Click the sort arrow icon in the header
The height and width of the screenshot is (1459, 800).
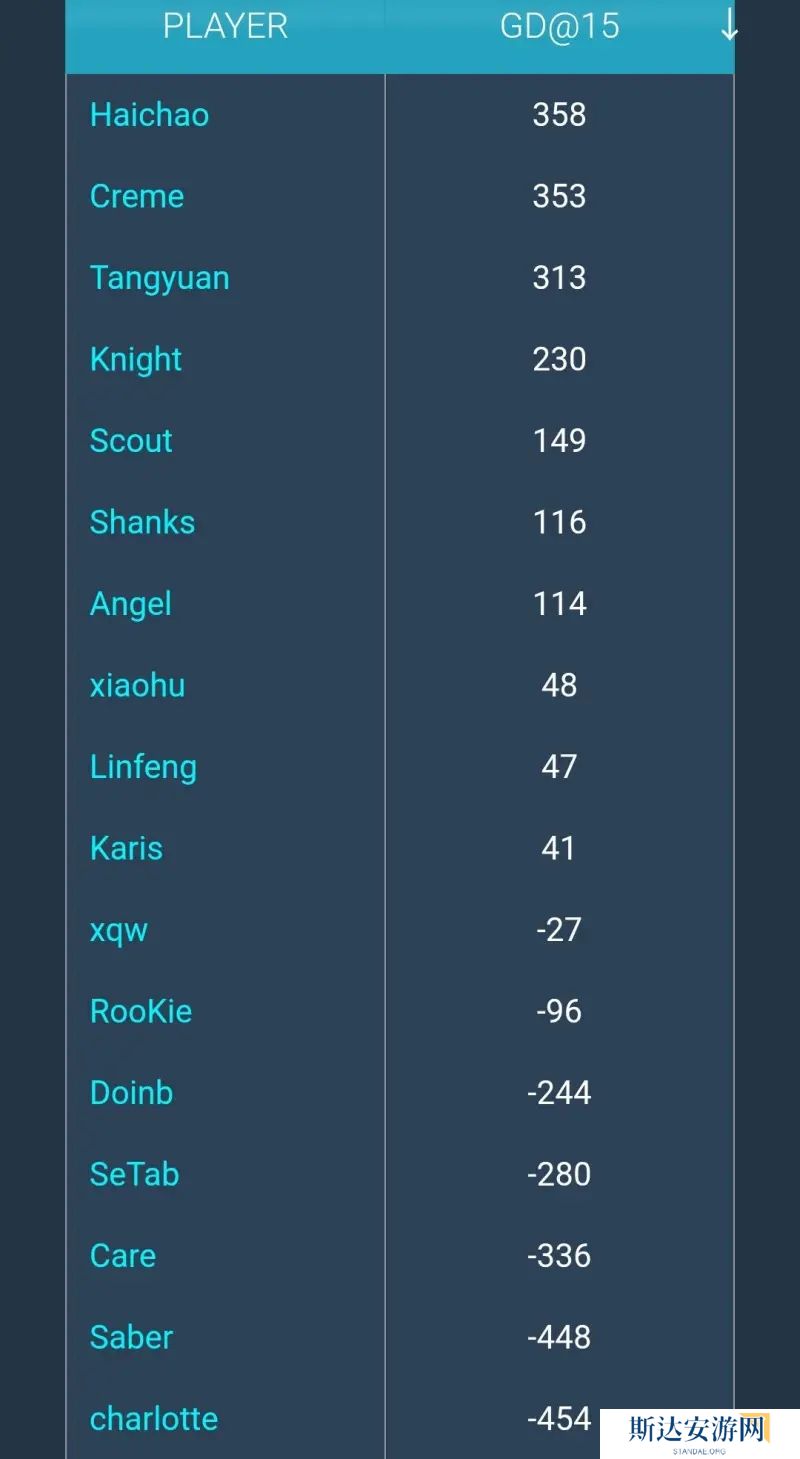(x=729, y=26)
